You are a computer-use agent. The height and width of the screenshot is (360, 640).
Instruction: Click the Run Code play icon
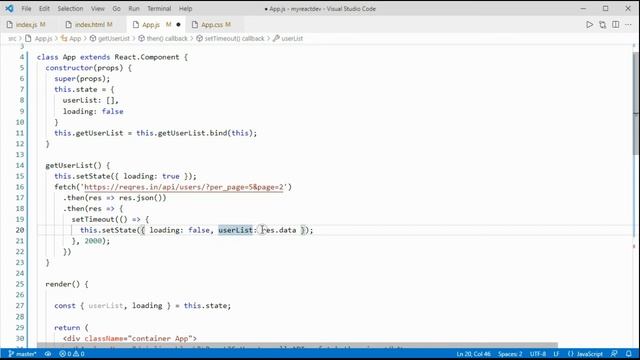[x=589, y=25]
